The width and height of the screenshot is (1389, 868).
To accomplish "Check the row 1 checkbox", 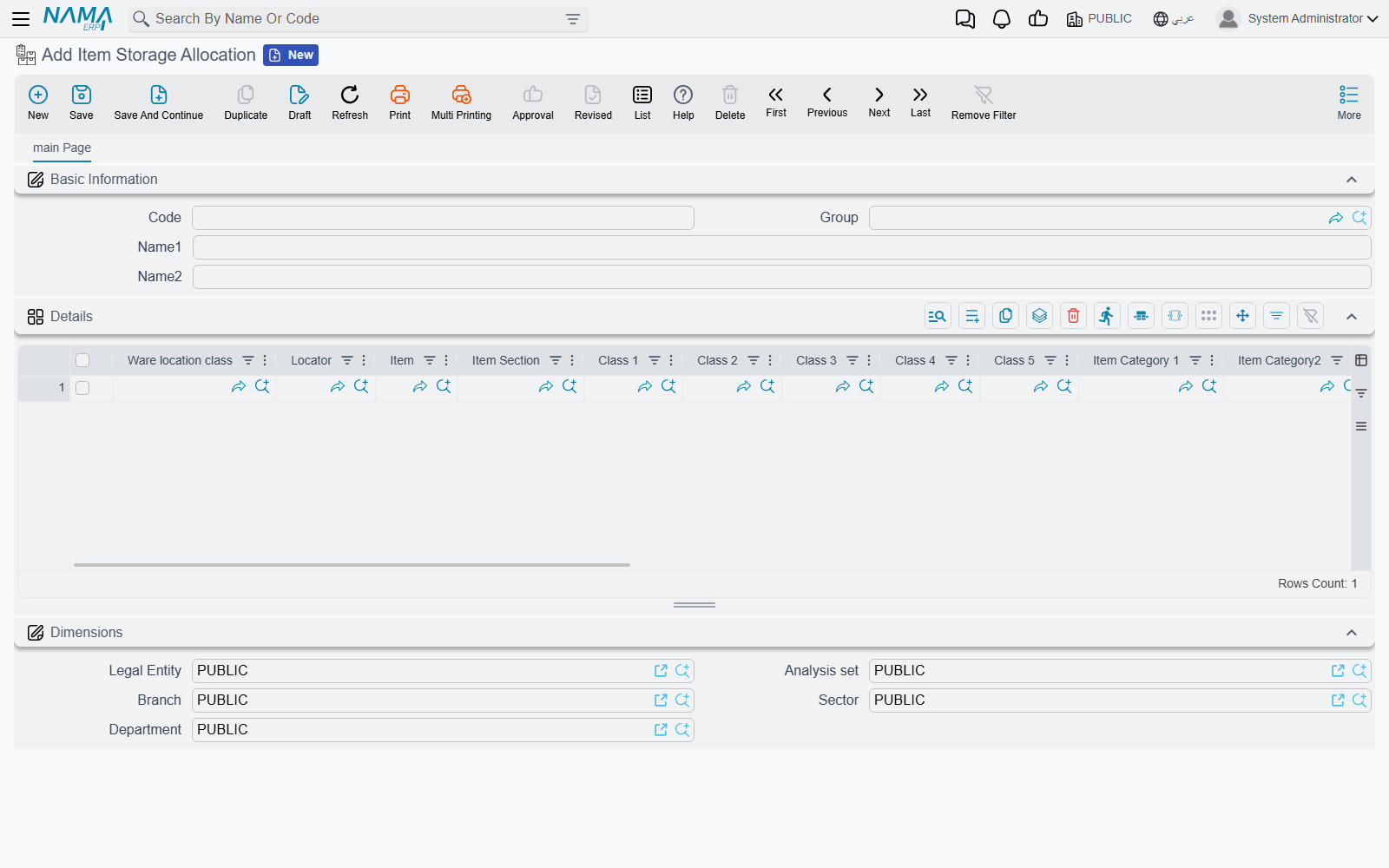I will 82,388.
